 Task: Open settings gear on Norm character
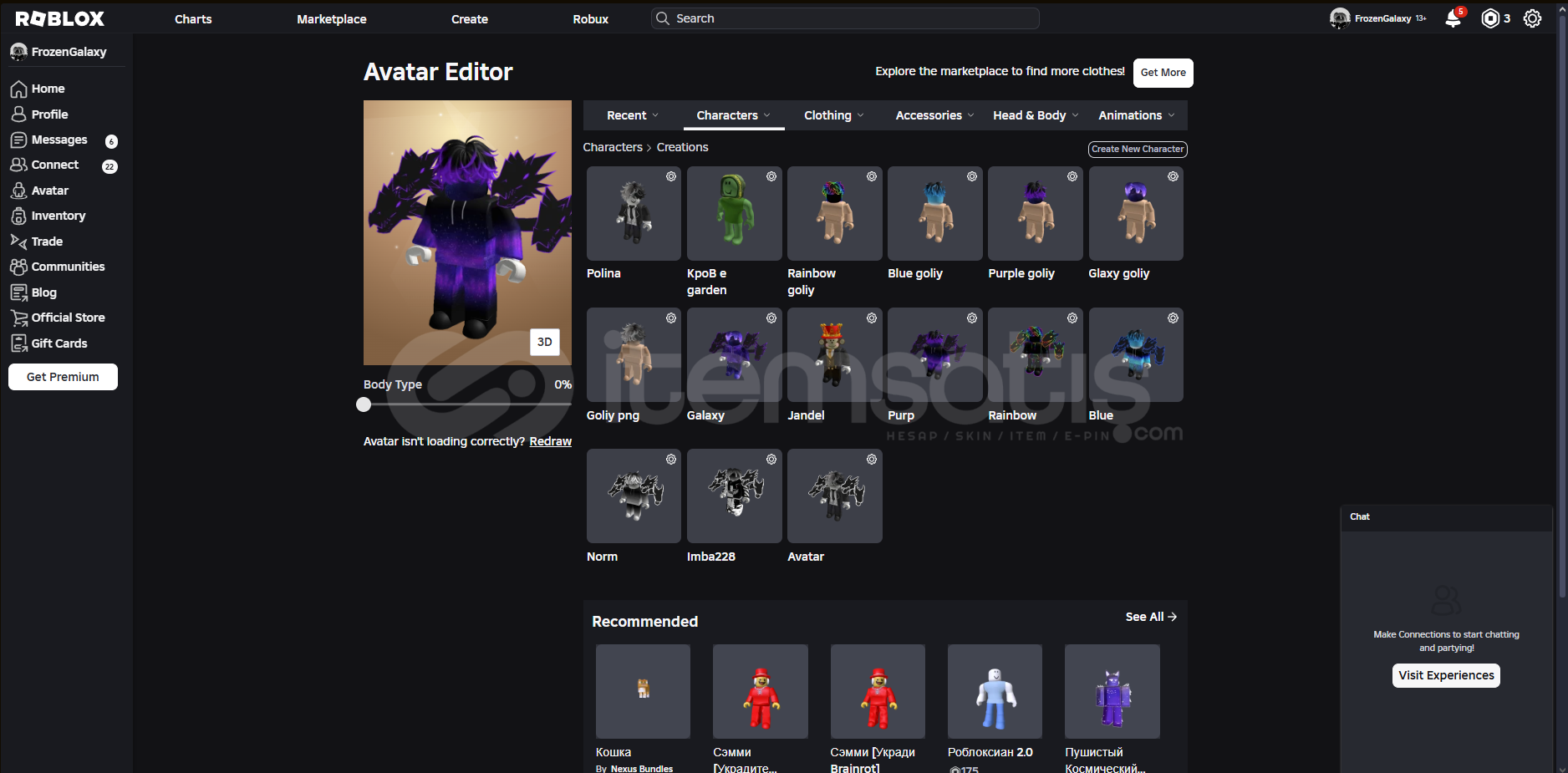pos(671,460)
